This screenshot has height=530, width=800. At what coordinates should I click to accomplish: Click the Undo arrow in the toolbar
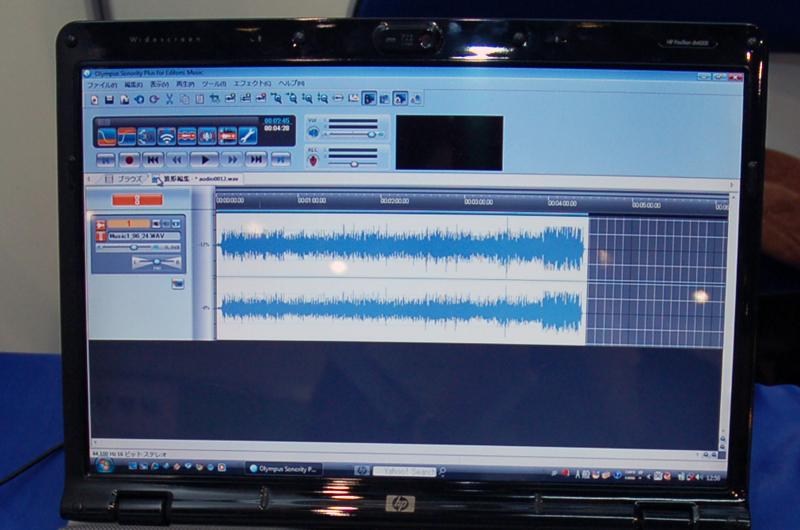coord(139,100)
